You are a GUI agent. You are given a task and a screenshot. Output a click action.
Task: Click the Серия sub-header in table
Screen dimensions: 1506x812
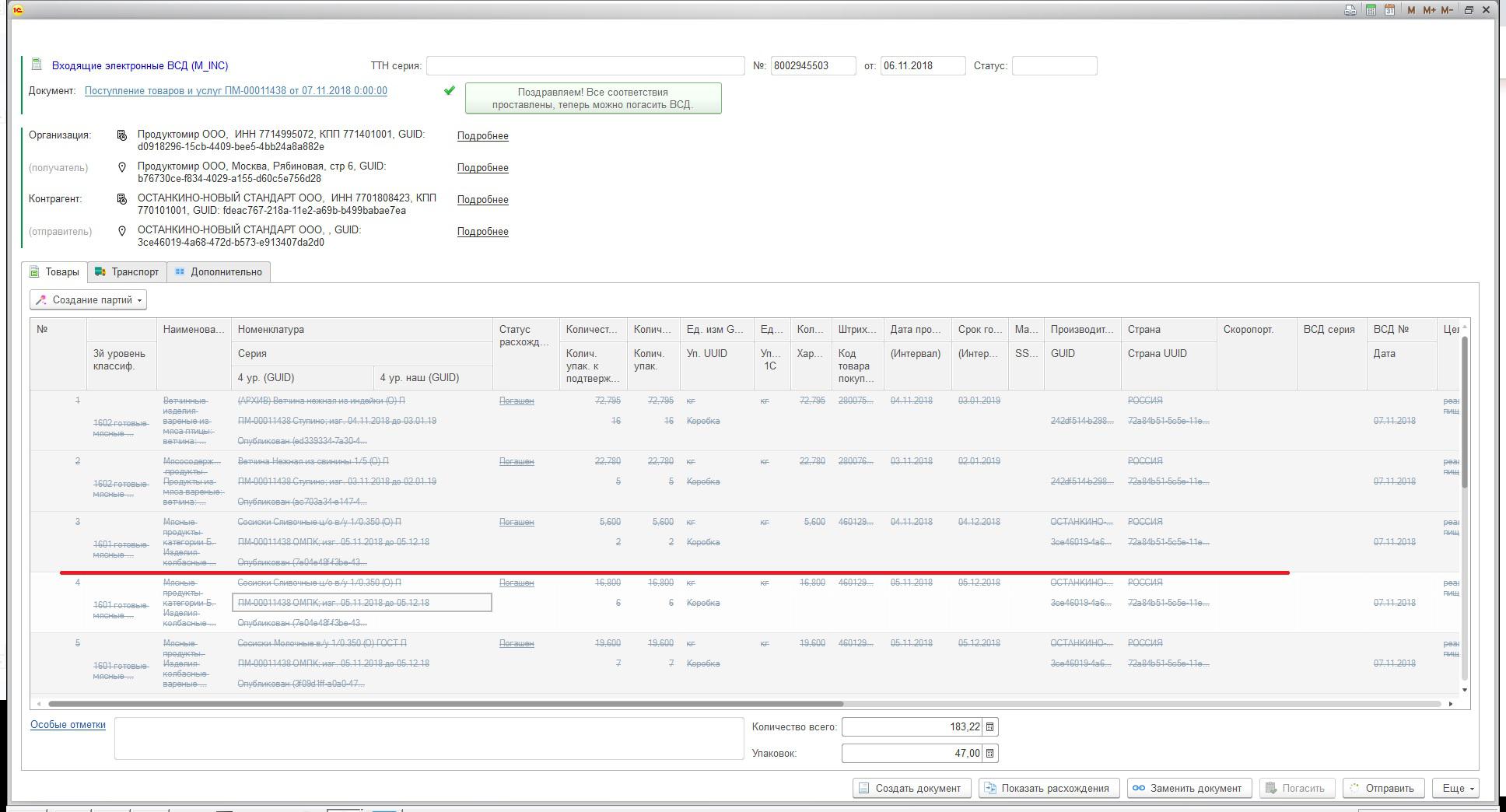tap(362, 353)
